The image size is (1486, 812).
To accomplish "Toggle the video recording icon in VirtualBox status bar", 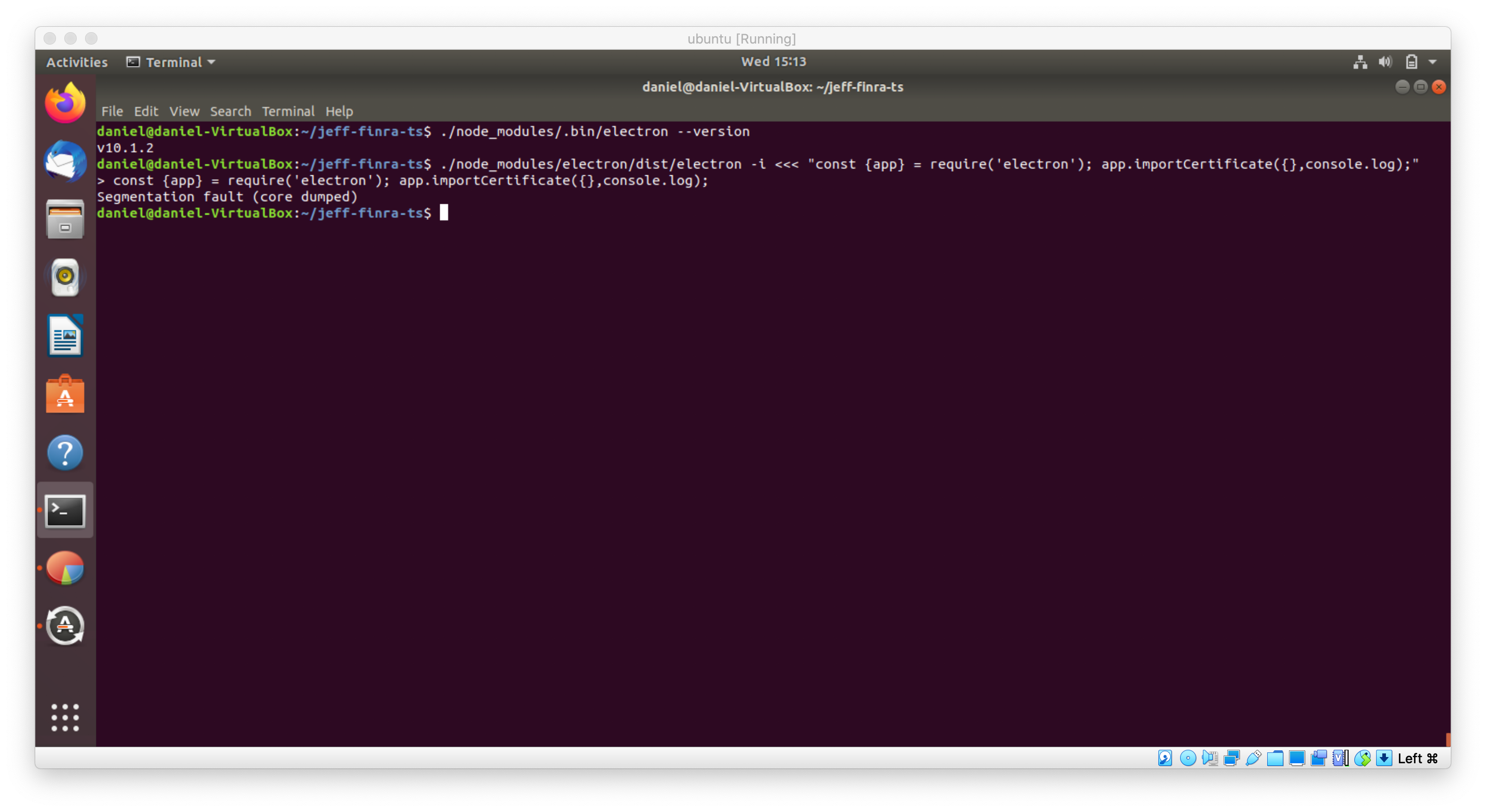I will [1319, 759].
